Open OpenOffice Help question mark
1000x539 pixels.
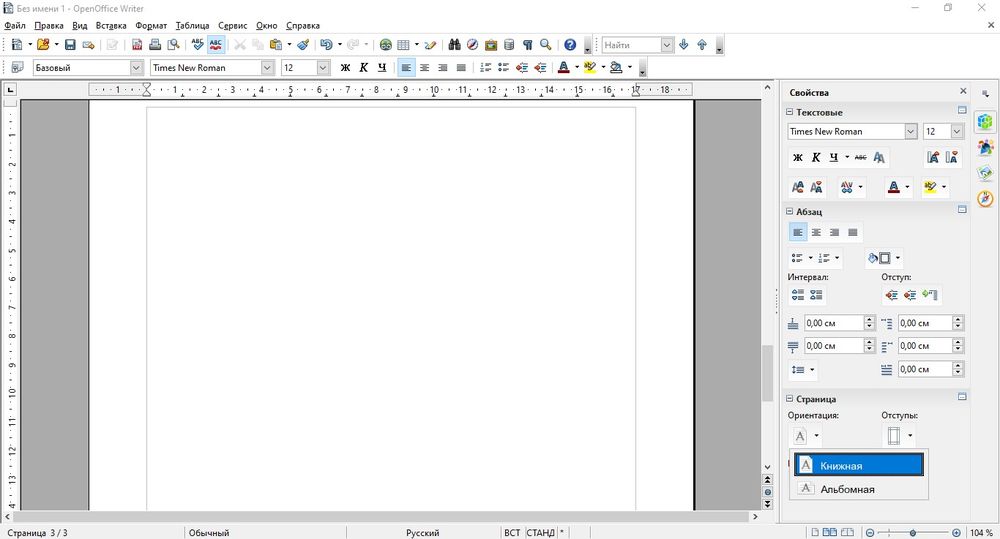(x=570, y=45)
